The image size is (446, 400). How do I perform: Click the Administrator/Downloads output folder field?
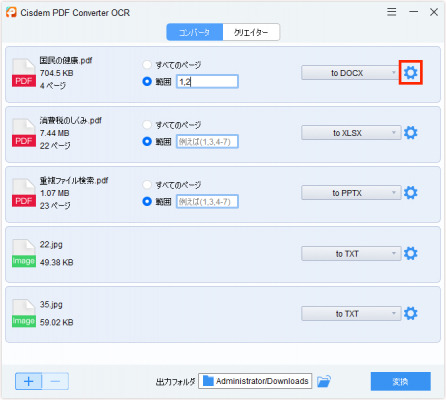pyautogui.click(x=255, y=381)
